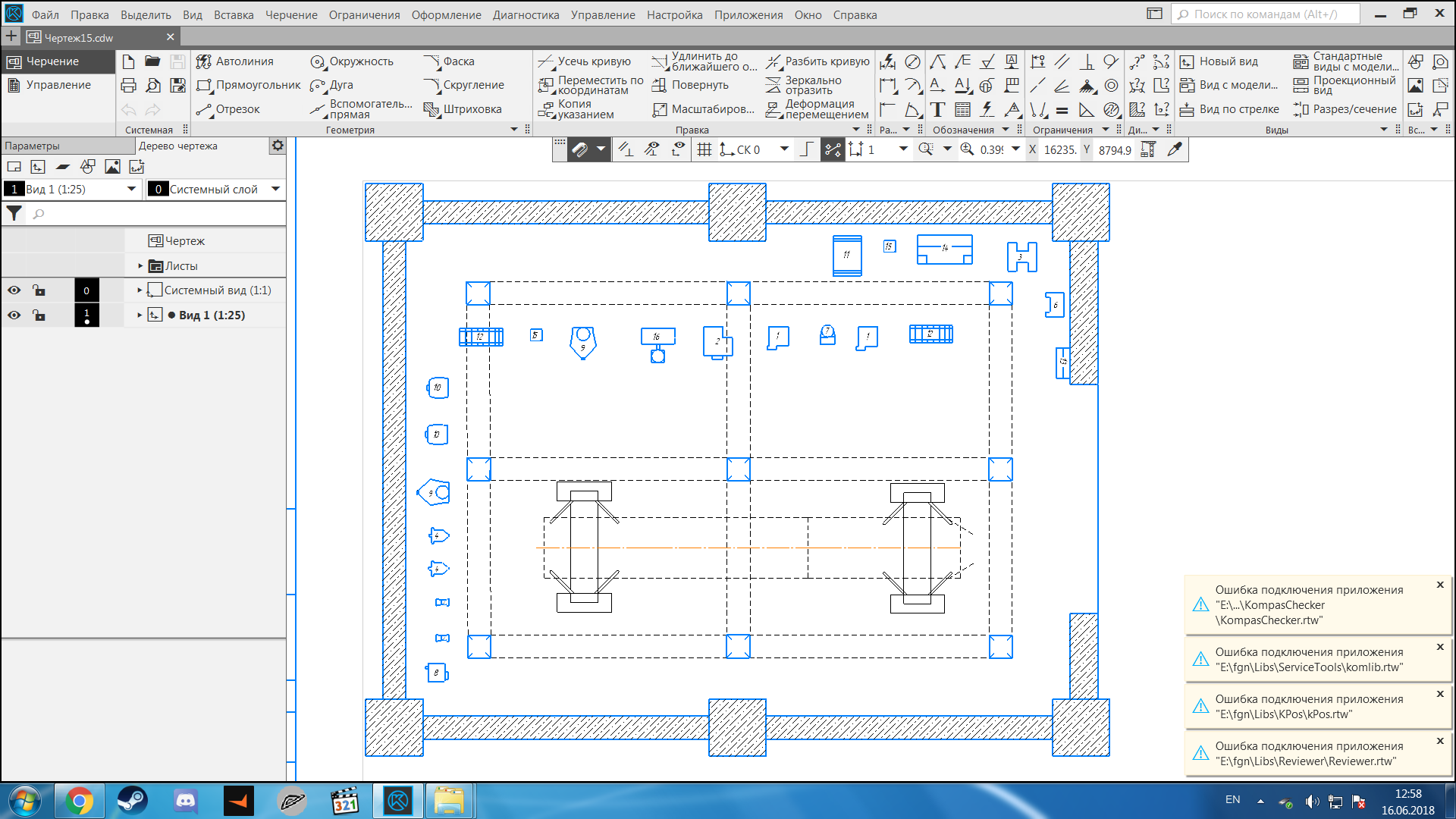Image resolution: width=1456 pixels, height=819 pixels.
Task: Click the Разрез/сечение button
Action: pyautogui.click(x=1345, y=109)
